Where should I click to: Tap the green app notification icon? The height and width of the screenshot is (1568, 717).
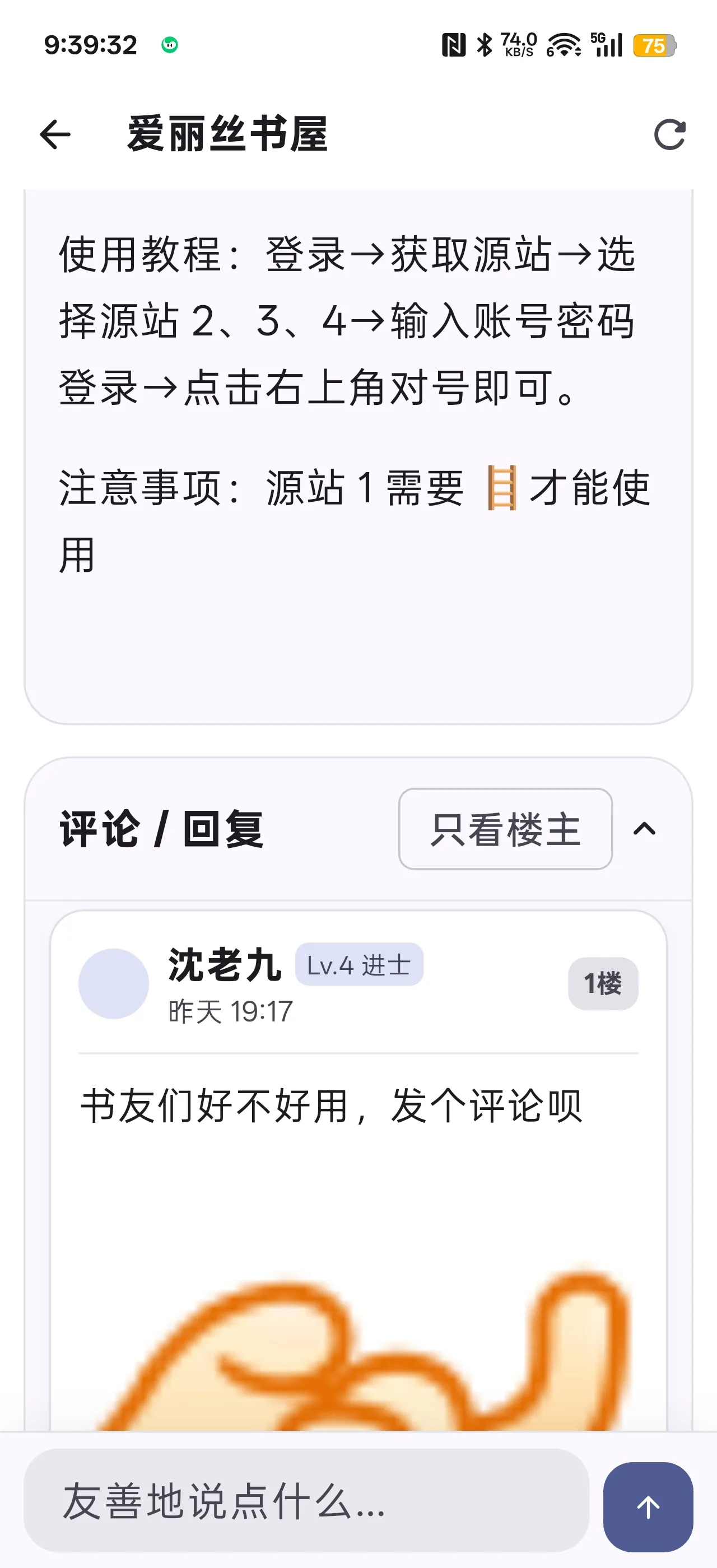(x=169, y=44)
